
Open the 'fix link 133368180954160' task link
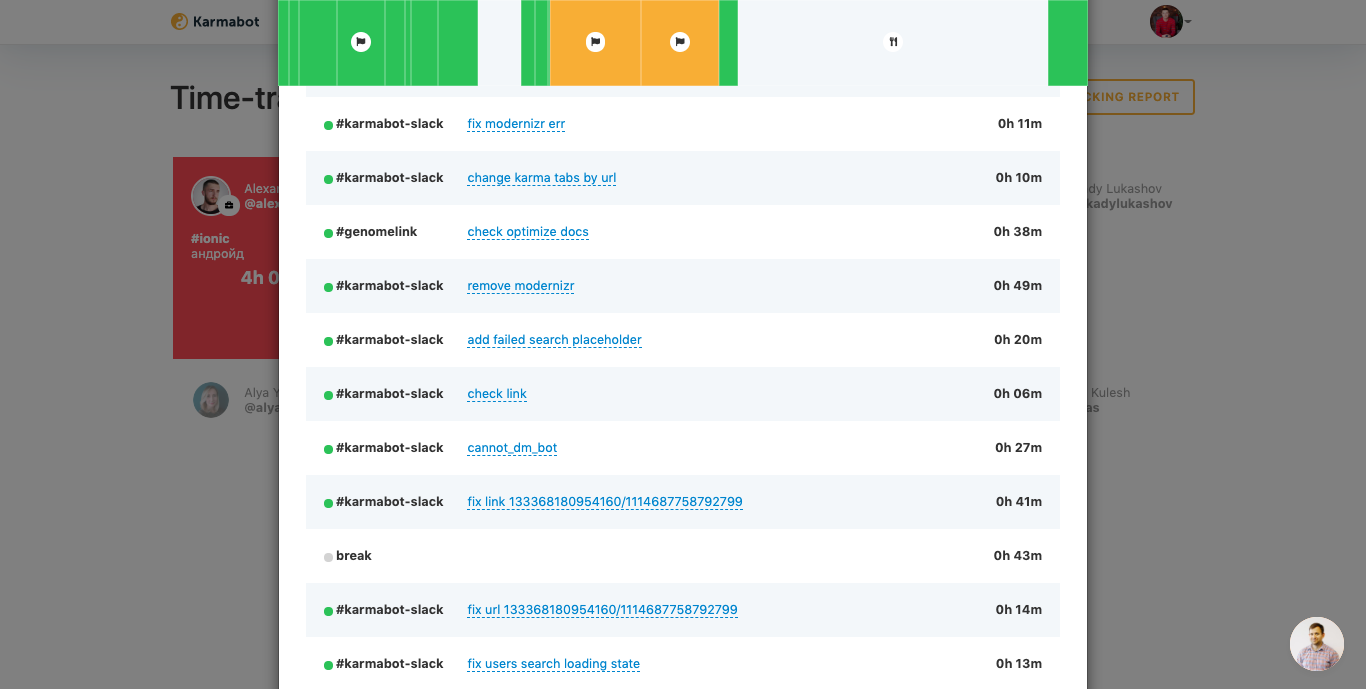pyautogui.click(x=605, y=502)
